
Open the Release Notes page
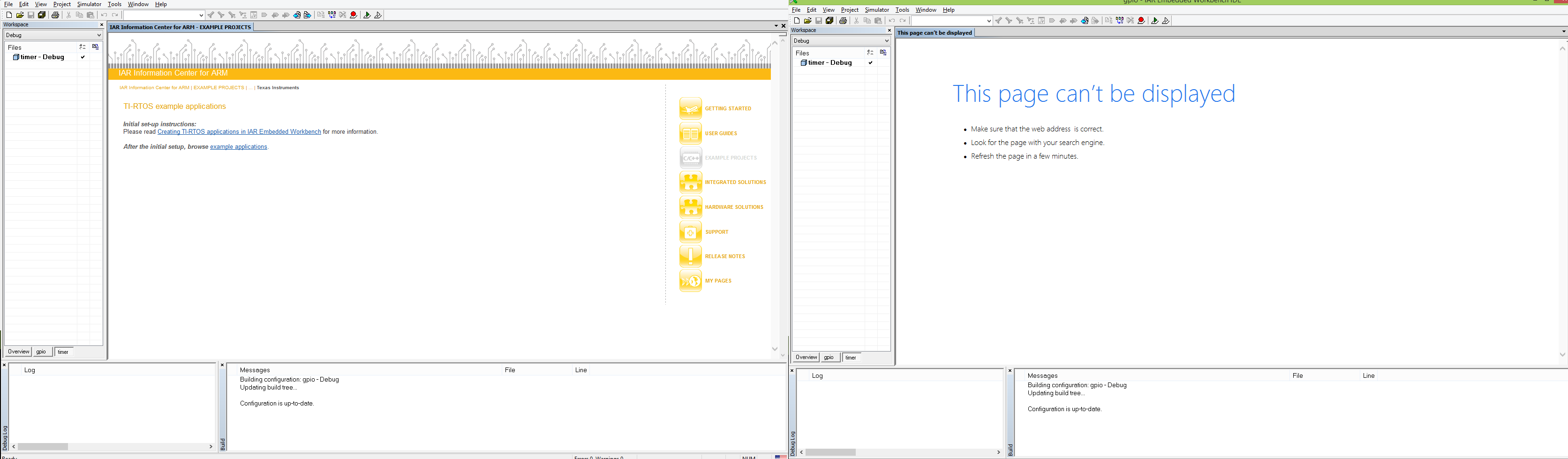[x=713, y=256]
